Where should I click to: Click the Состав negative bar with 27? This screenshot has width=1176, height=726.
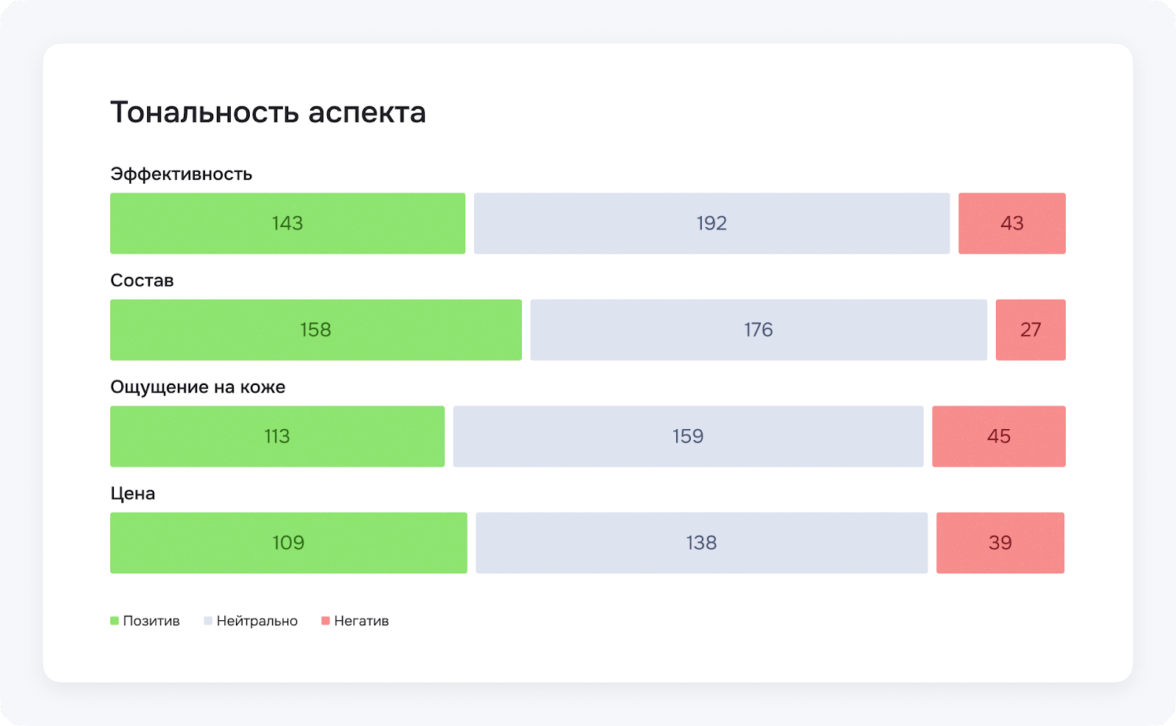pyautogui.click(x=1030, y=330)
